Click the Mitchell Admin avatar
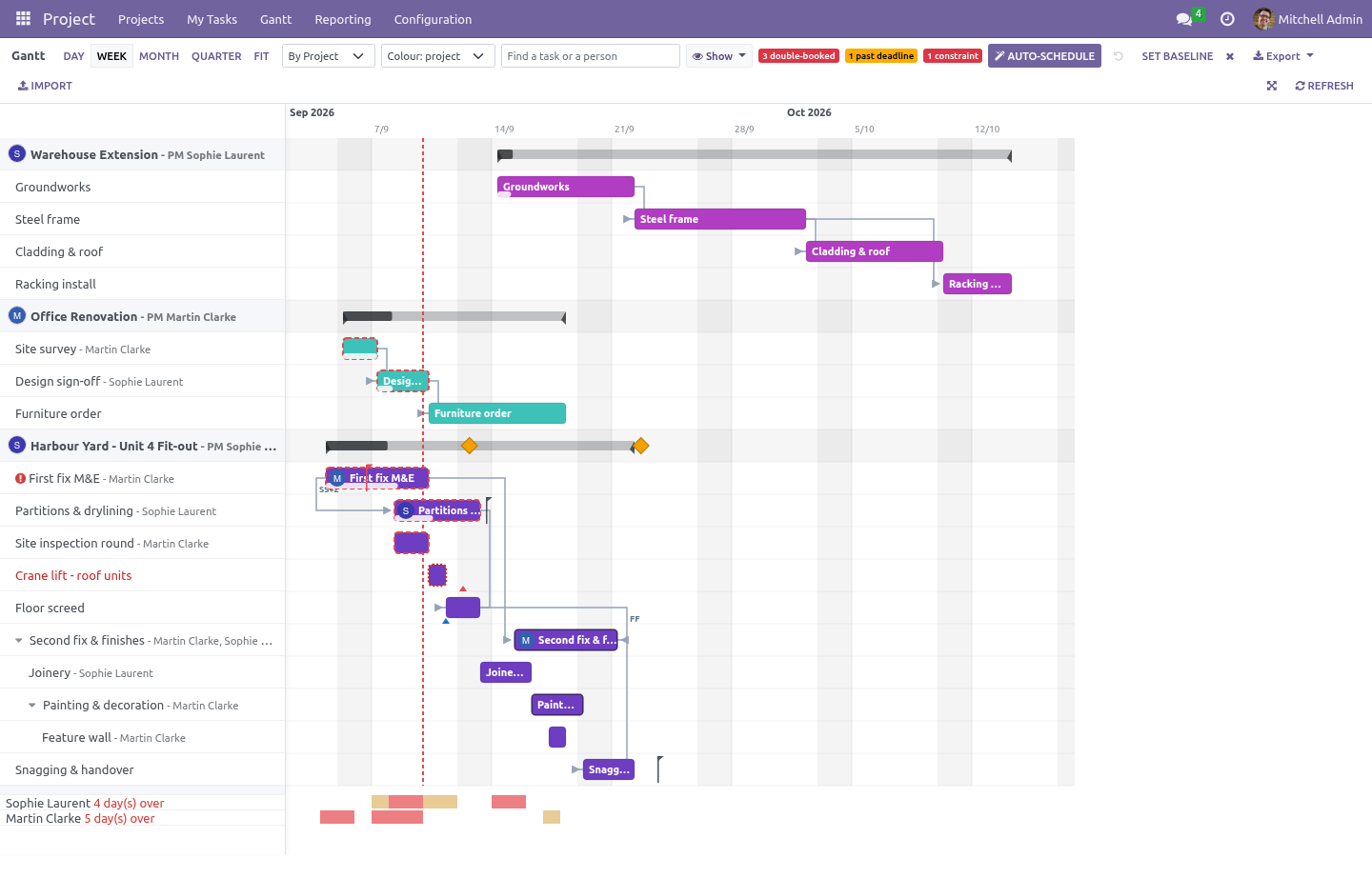1372x878 pixels. click(x=1263, y=19)
